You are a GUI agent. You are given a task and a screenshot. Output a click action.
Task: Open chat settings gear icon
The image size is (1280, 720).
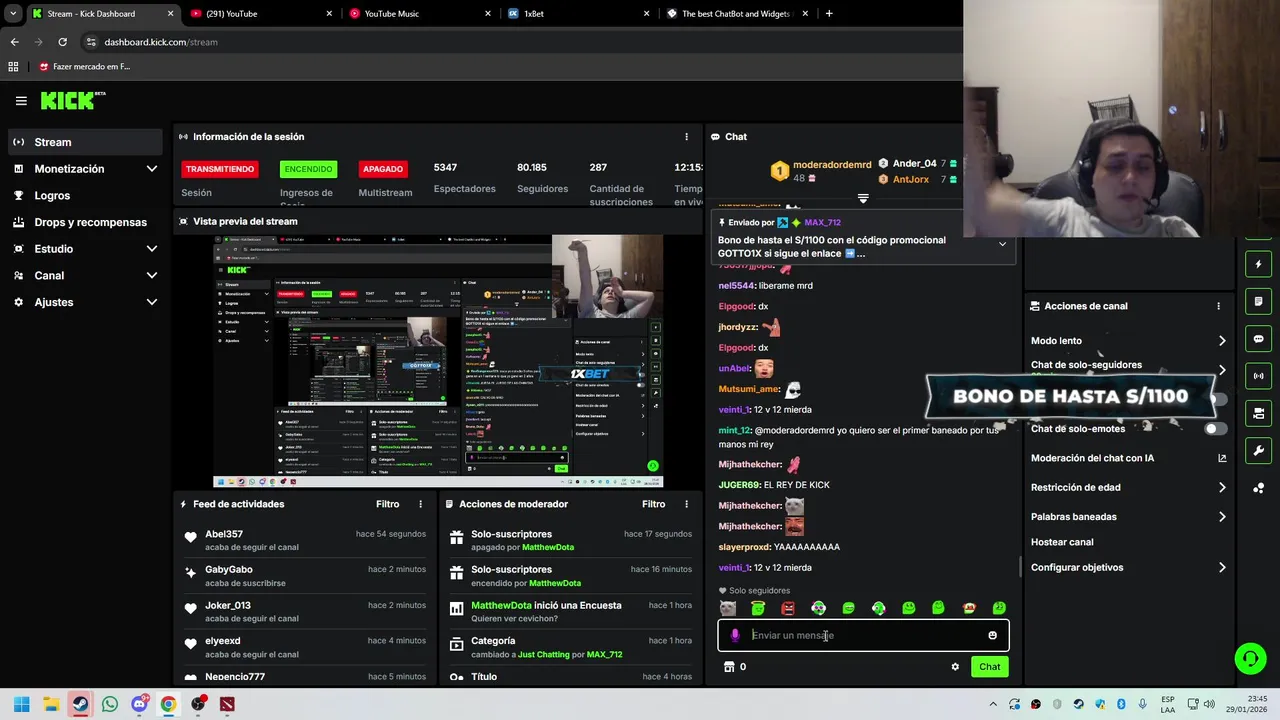click(955, 667)
